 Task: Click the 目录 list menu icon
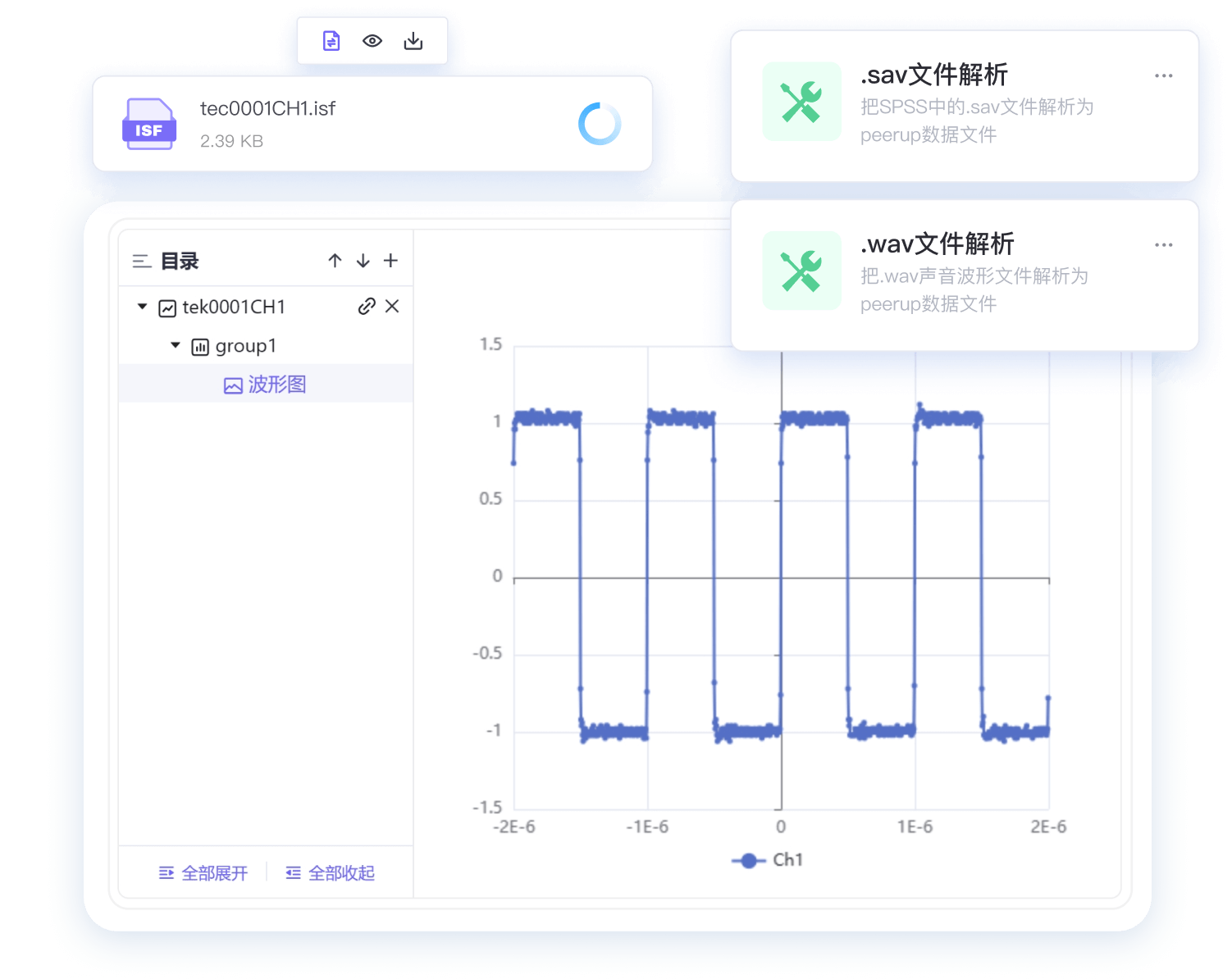142,261
